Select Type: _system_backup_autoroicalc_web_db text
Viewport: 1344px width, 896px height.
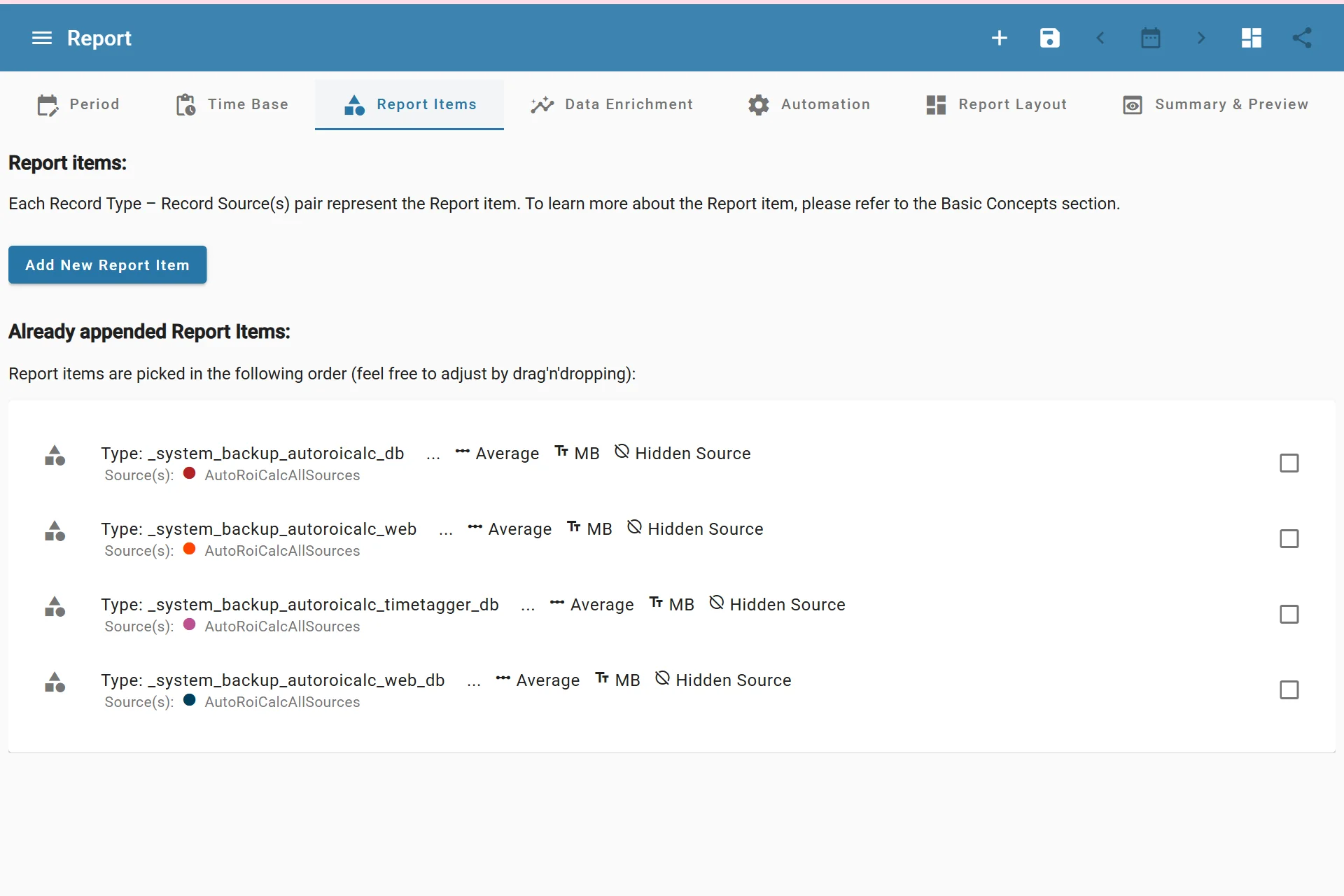point(273,680)
